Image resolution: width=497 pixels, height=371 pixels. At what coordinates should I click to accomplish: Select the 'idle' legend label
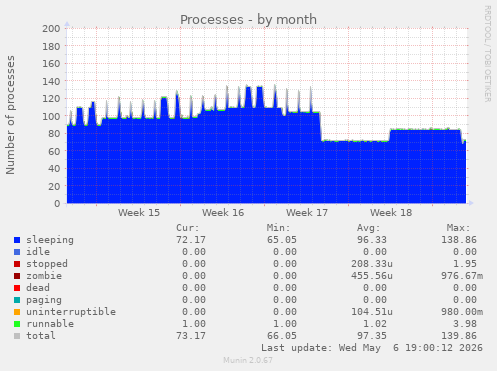[38, 252]
